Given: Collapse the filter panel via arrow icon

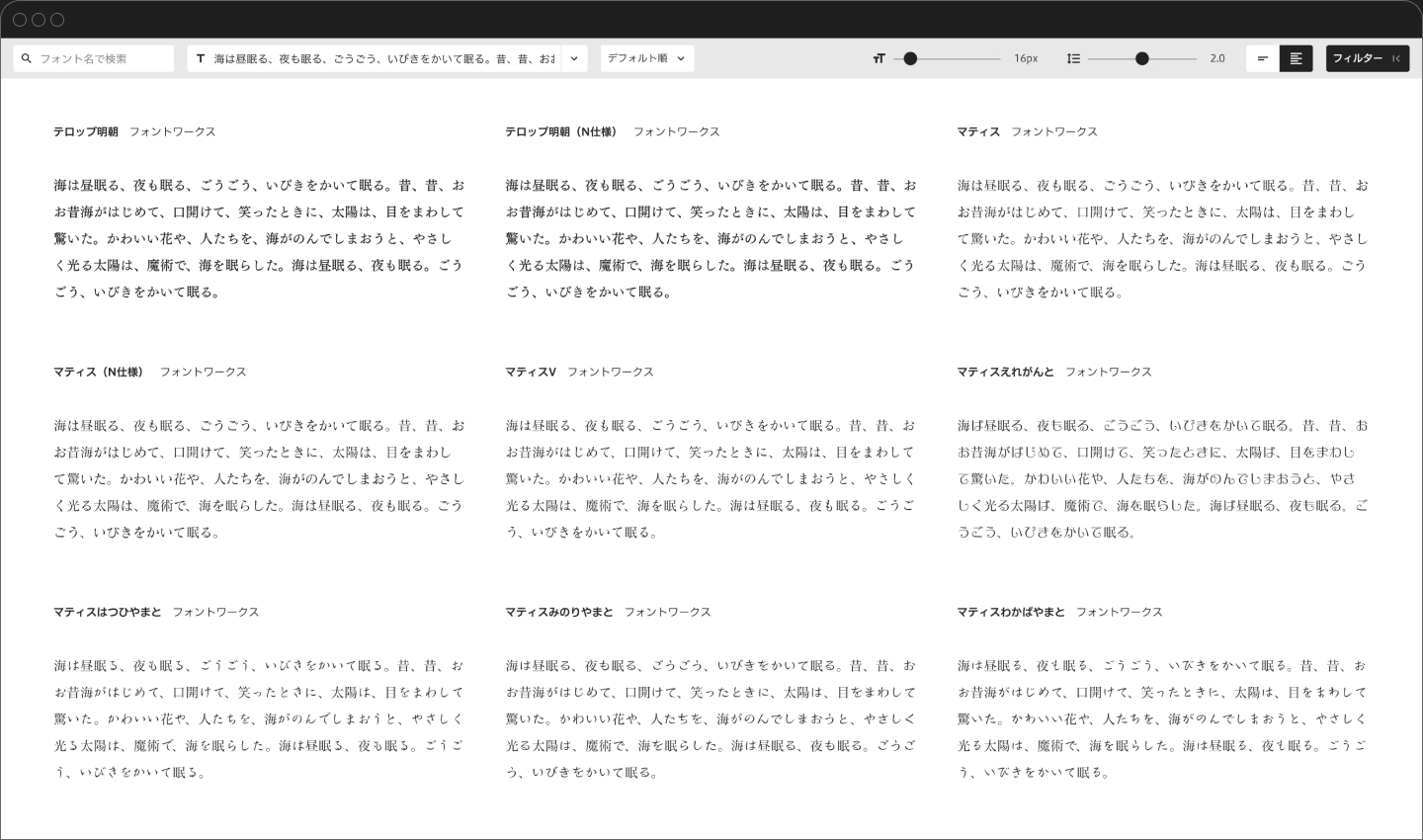Looking at the screenshot, I should coord(1396,58).
